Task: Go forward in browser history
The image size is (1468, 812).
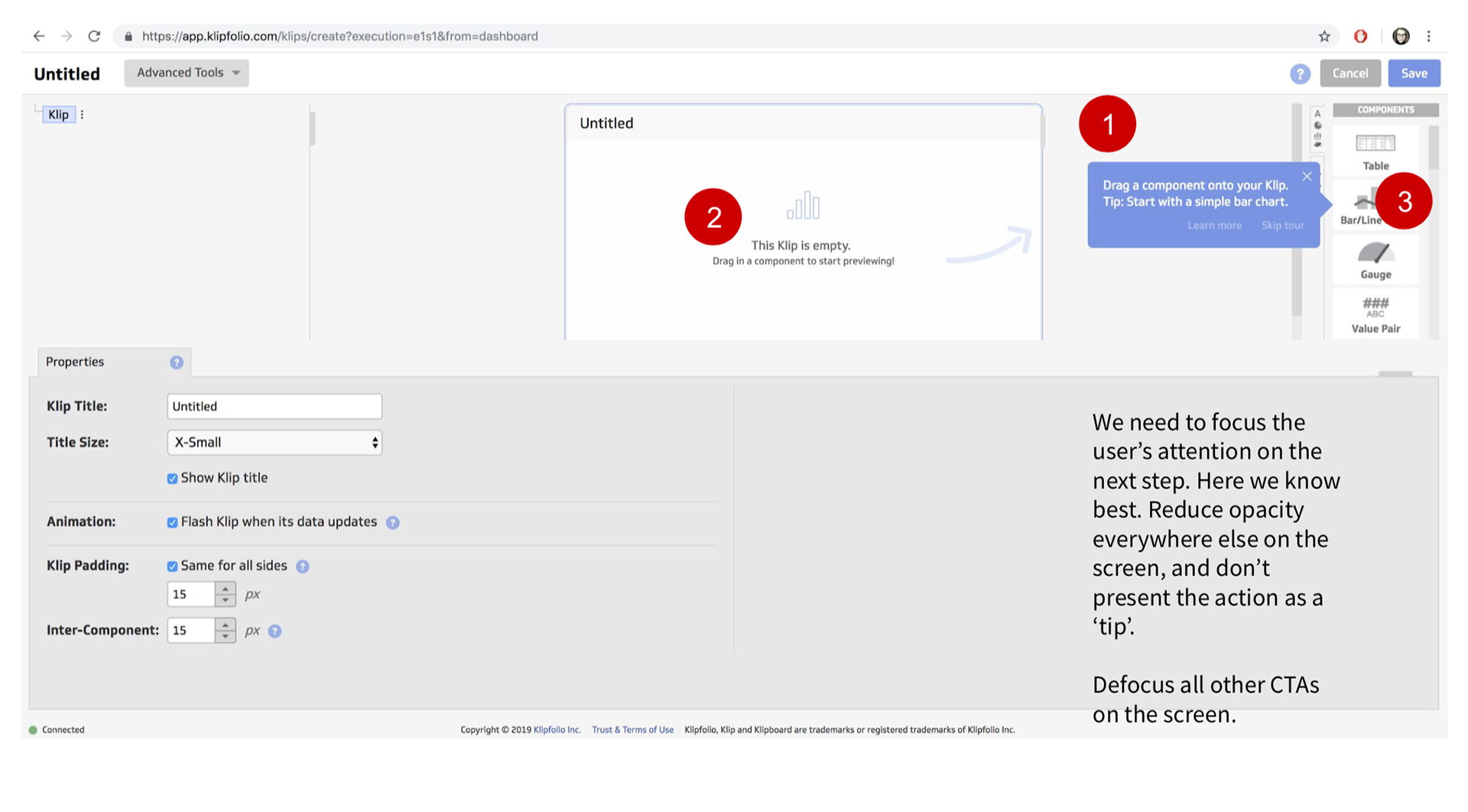Action: [x=67, y=36]
